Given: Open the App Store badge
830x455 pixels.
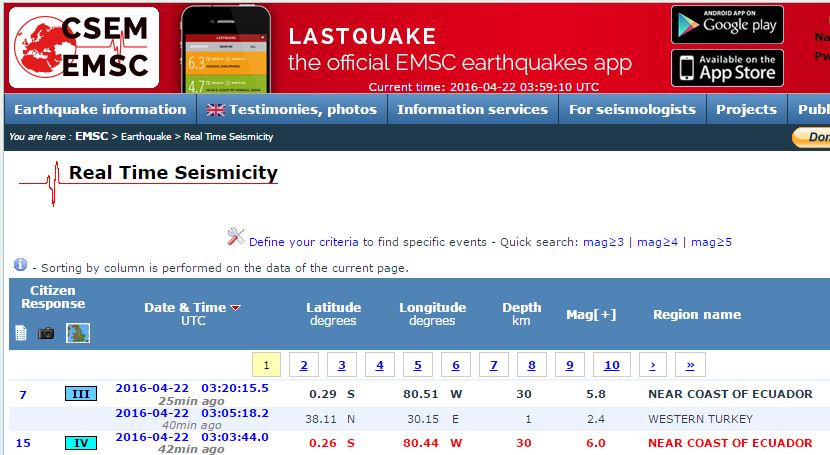Looking at the screenshot, I should (x=727, y=68).
